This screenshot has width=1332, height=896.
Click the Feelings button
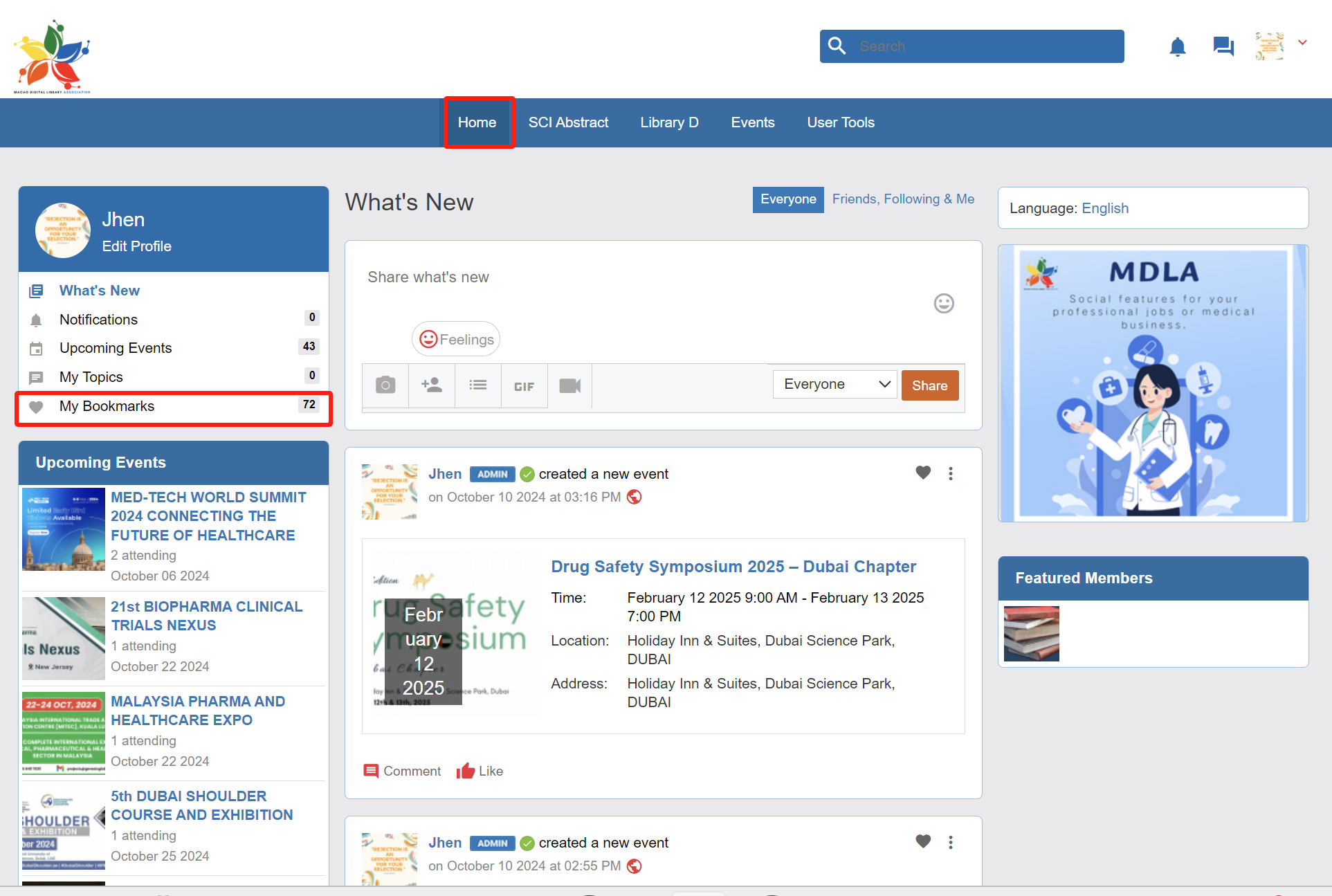(x=457, y=340)
